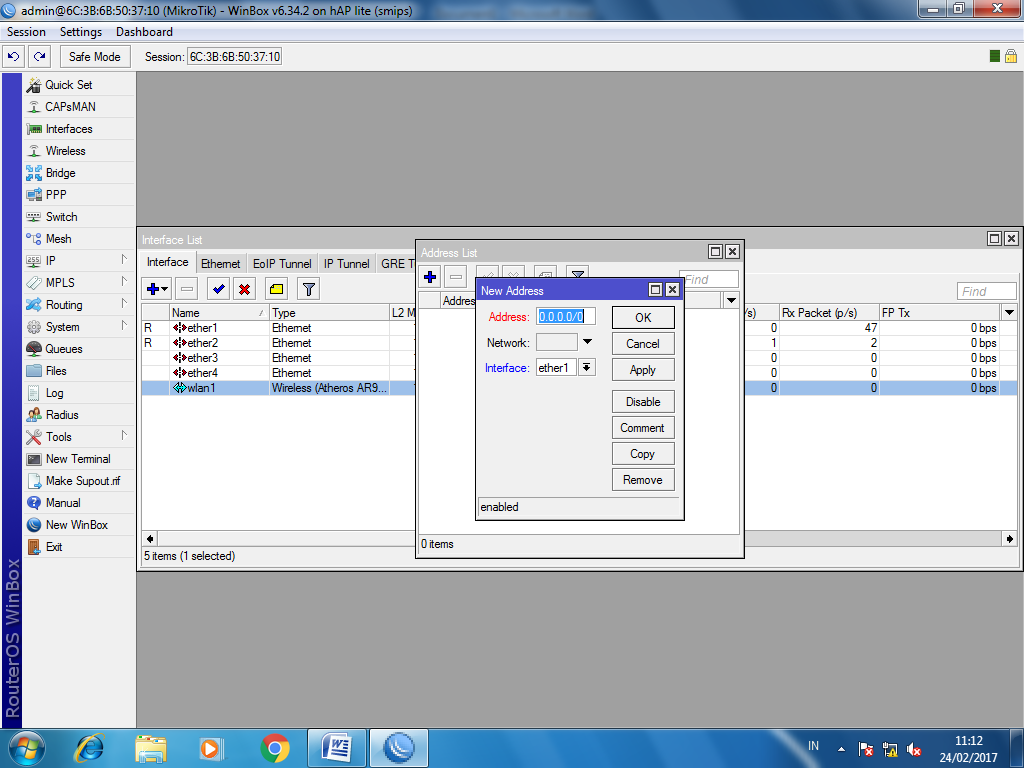Click Exit in sidebar
Image resolution: width=1024 pixels, height=768 pixels.
(79, 547)
